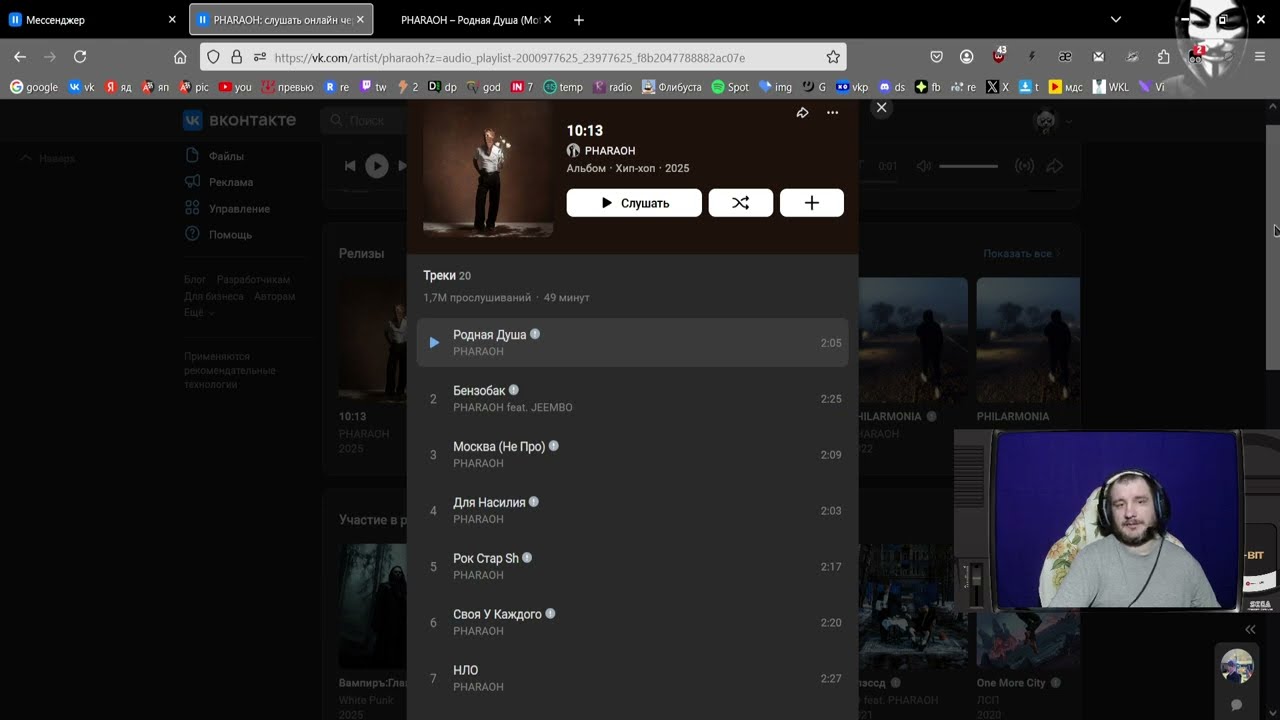The width and height of the screenshot is (1280, 720).
Task: Open the PHARAOH artist link in the album header
Action: (x=610, y=151)
